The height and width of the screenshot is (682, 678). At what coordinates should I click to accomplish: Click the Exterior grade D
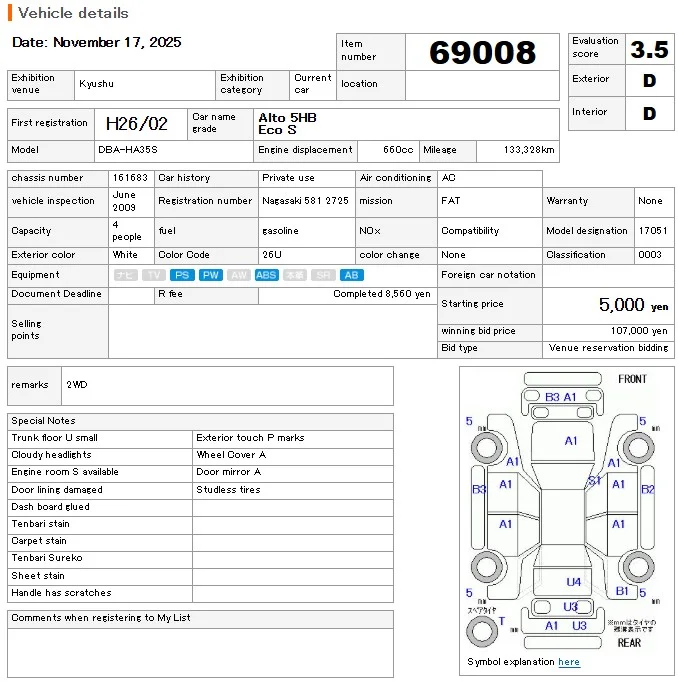point(649,80)
